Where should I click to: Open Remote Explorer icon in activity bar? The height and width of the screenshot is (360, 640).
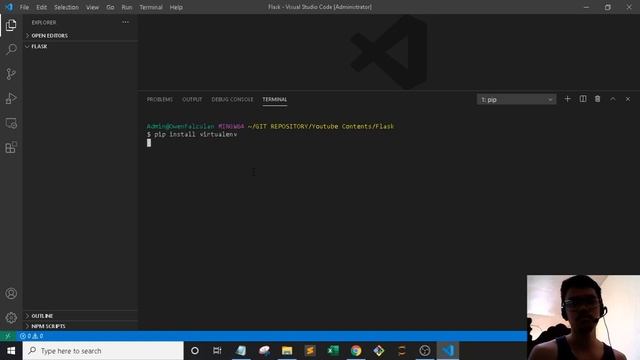[11, 123]
